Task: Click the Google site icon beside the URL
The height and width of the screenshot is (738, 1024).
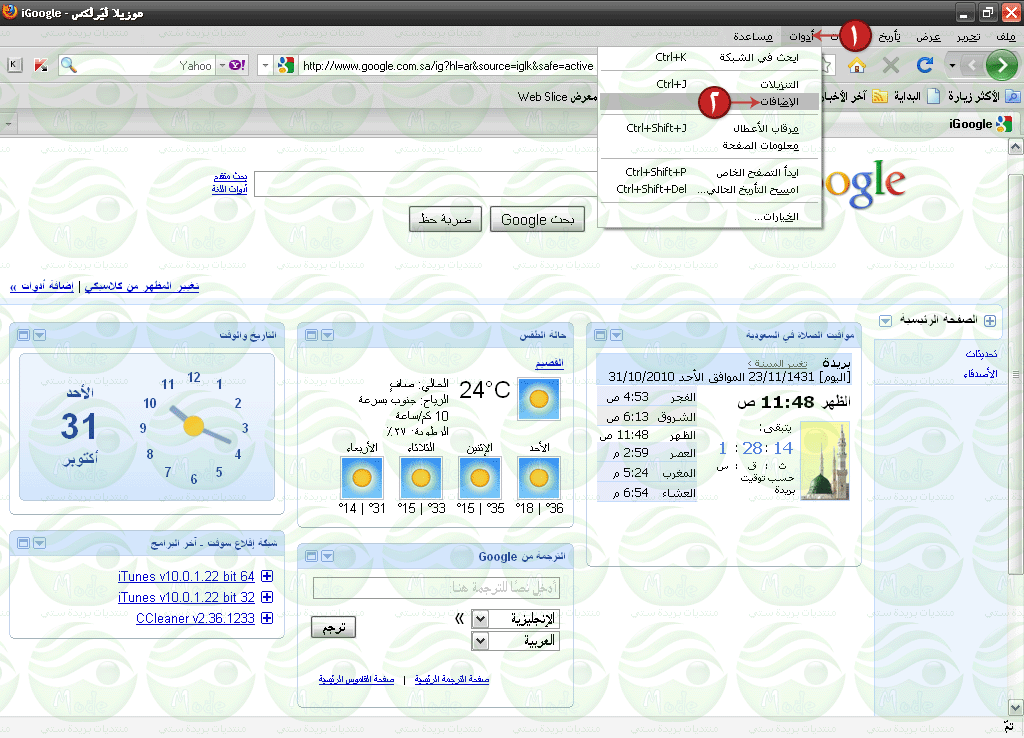Action: point(285,65)
